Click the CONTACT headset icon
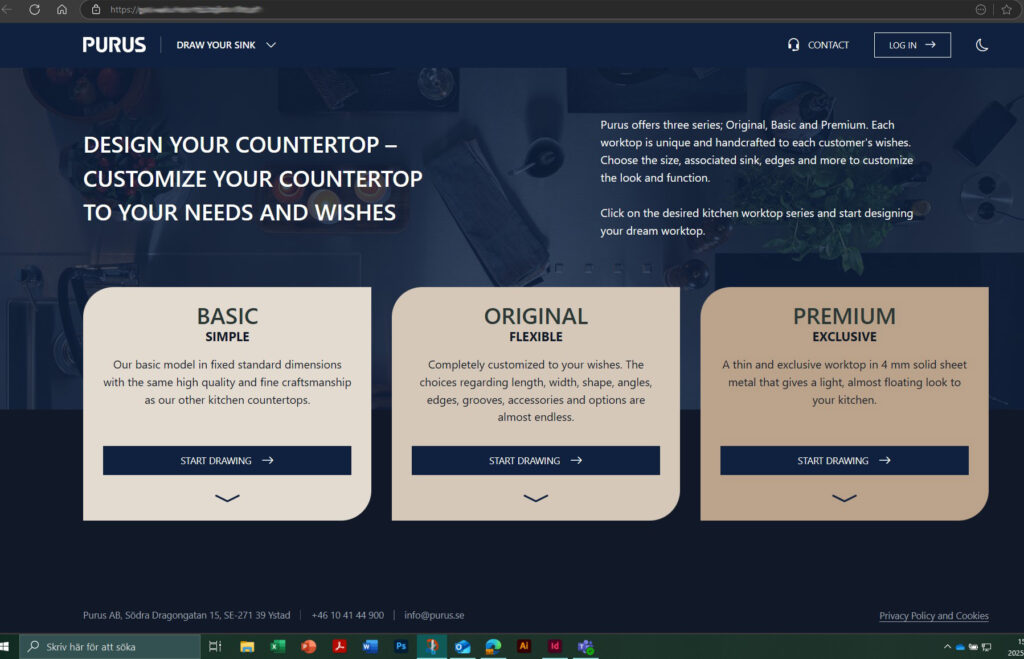 [793, 45]
